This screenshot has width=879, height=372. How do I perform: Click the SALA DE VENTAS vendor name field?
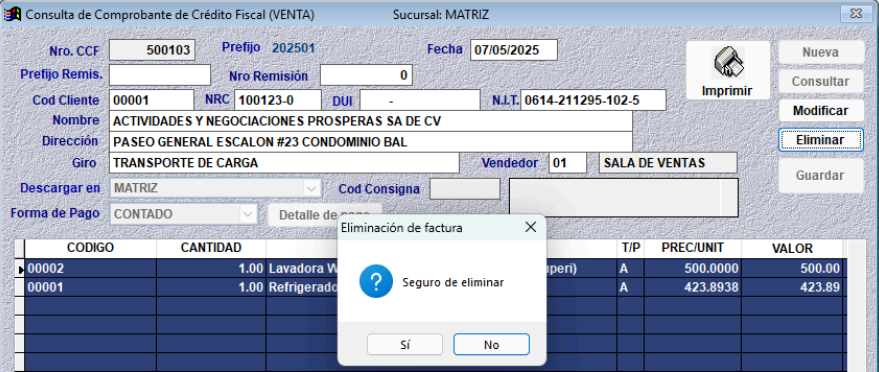(668, 163)
